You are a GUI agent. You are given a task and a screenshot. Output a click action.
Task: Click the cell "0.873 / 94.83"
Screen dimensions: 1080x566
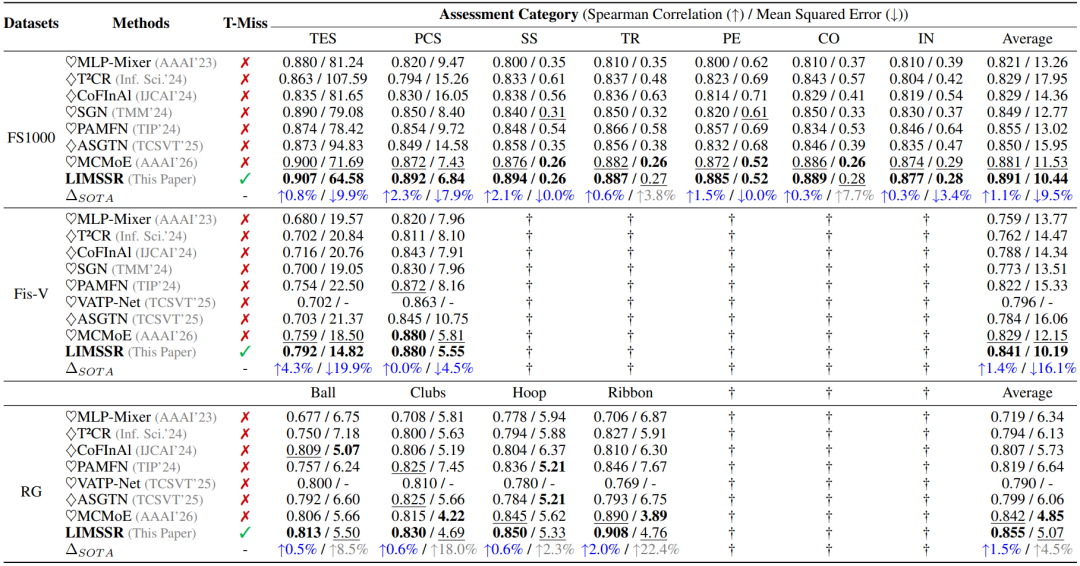coord(323,145)
